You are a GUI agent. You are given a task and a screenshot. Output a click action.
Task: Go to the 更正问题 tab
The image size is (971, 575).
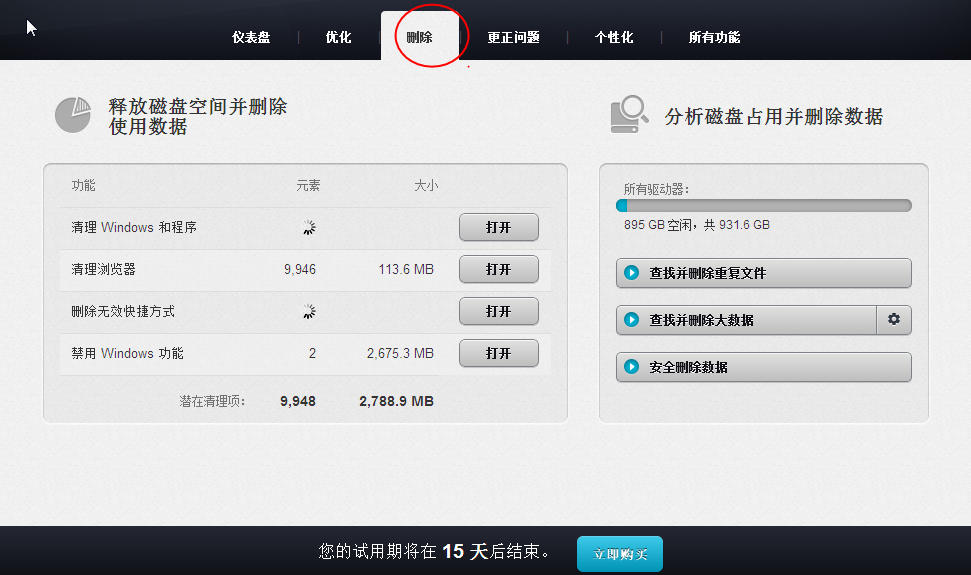(x=513, y=37)
